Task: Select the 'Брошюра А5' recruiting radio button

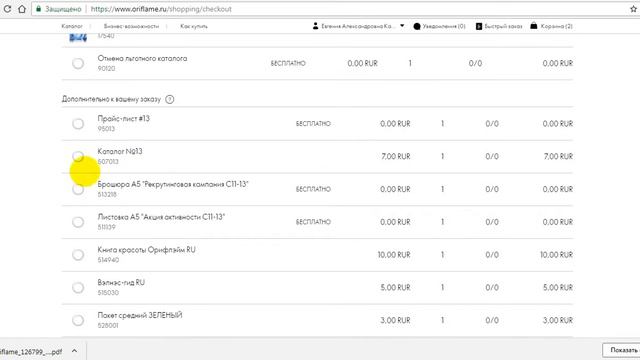Action: click(x=78, y=189)
